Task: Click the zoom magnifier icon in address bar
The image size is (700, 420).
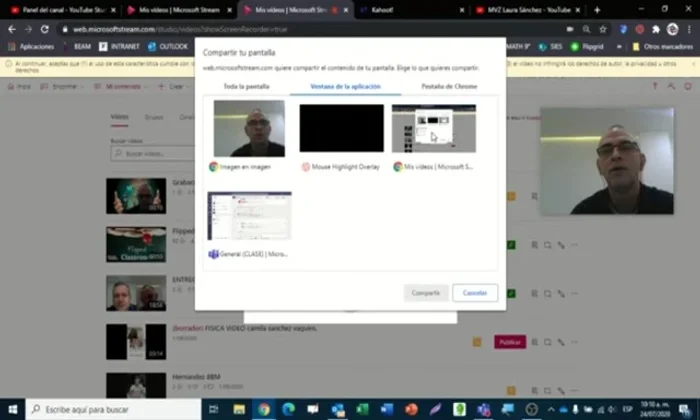Action: pos(586,29)
